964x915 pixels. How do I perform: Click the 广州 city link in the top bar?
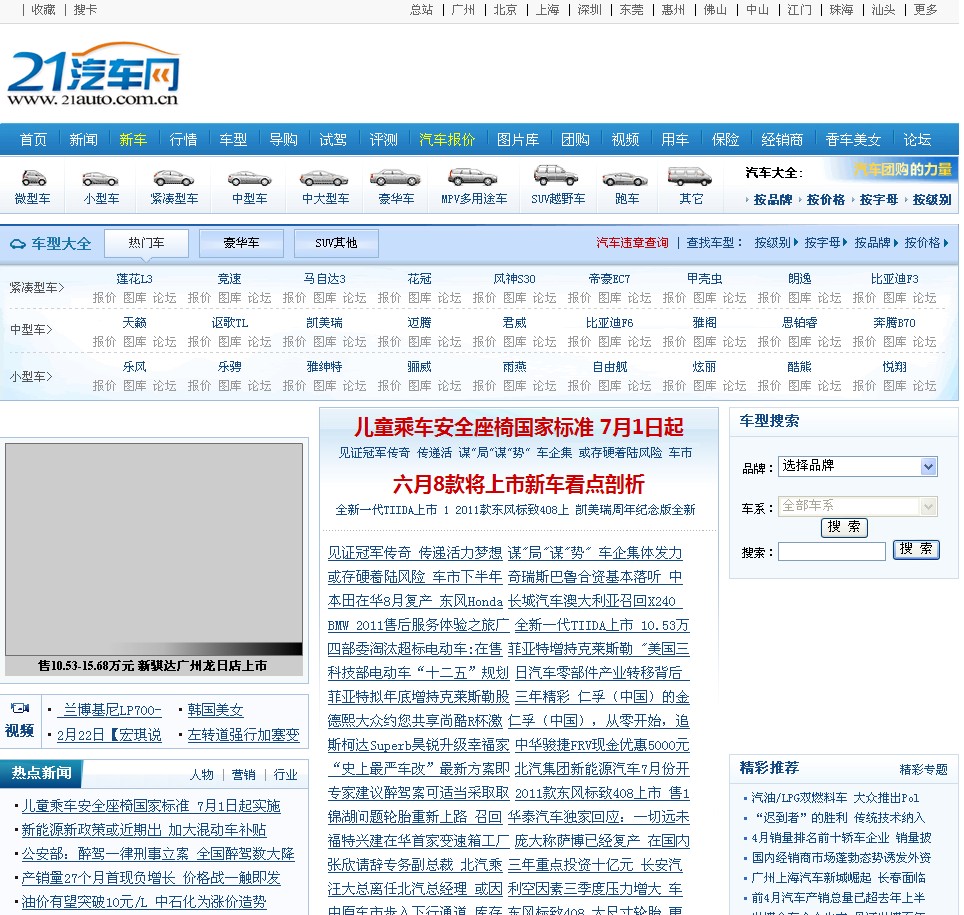coord(463,10)
